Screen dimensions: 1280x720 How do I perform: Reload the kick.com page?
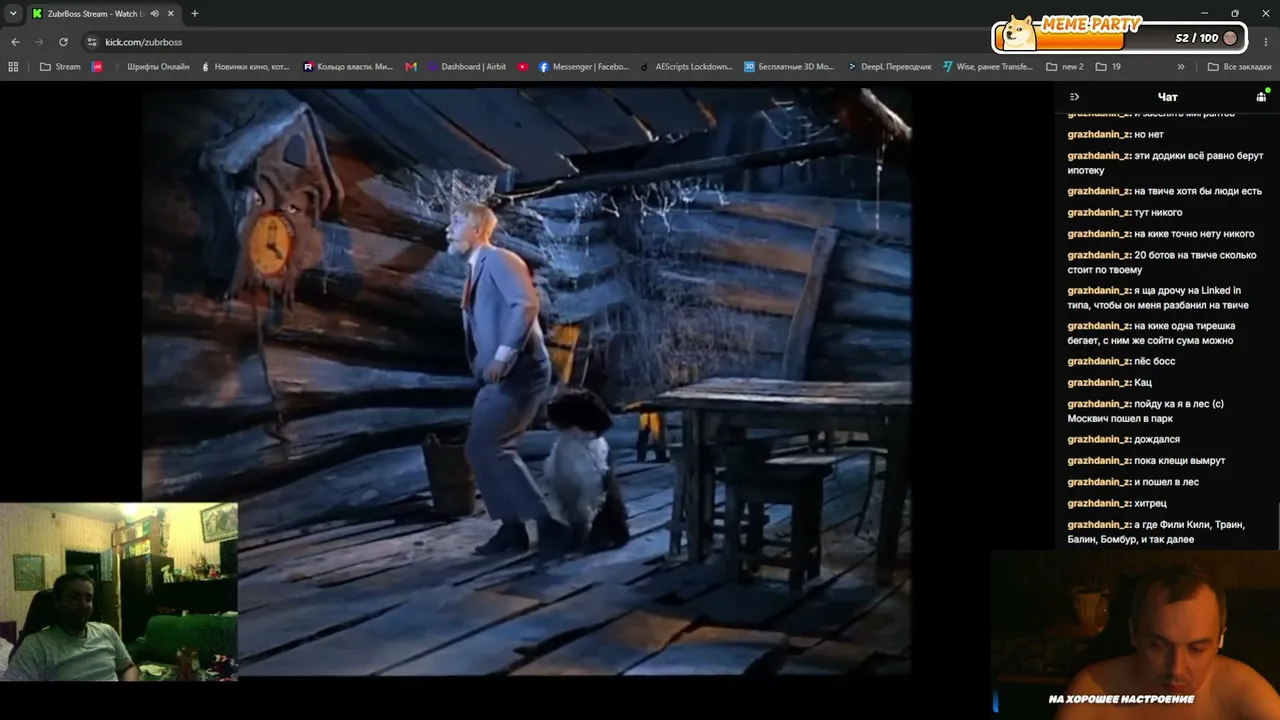point(63,42)
